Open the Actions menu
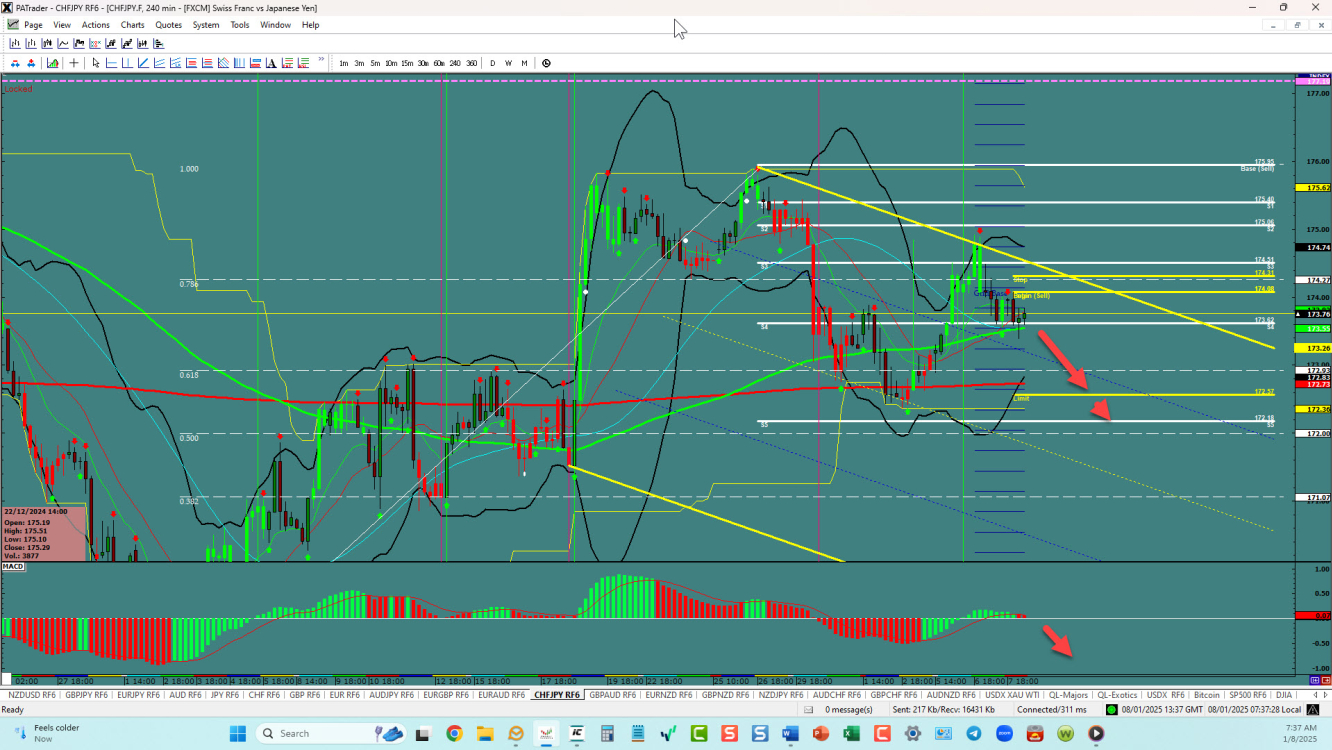Screen dimensions: 1332x750 coord(96,25)
